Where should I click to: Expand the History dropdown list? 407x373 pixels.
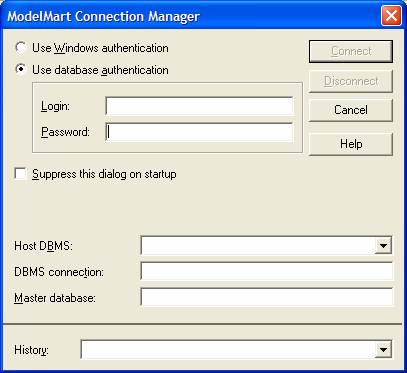click(383, 350)
